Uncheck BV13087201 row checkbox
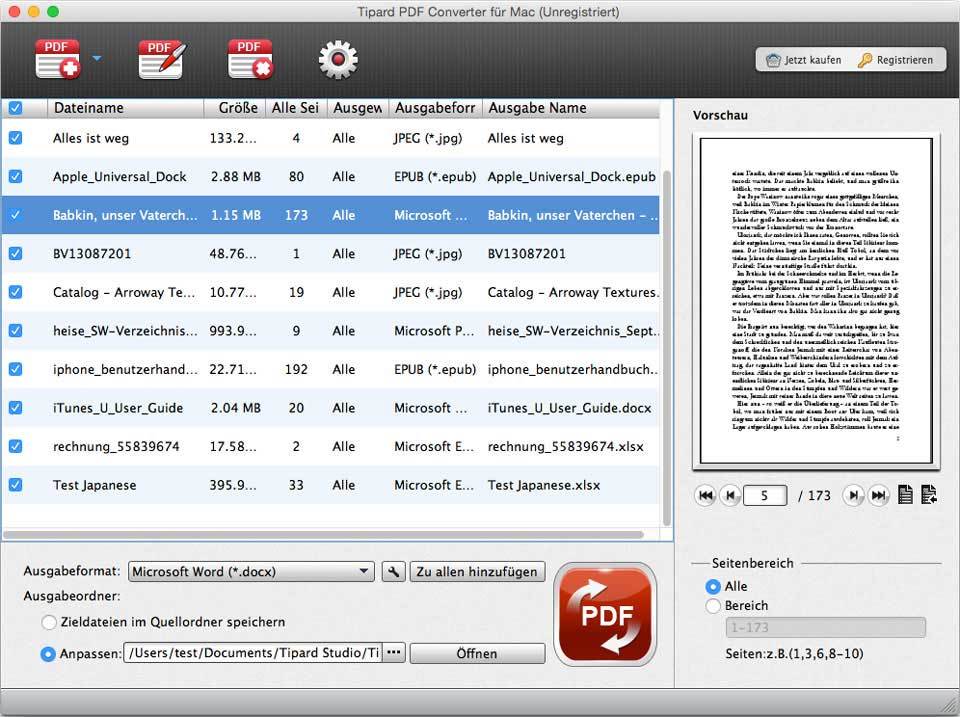 pyautogui.click(x=15, y=253)
